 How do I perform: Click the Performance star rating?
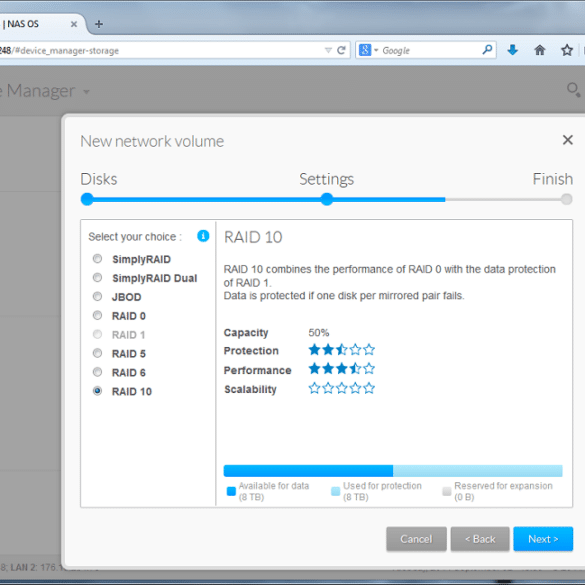(342, 369)
